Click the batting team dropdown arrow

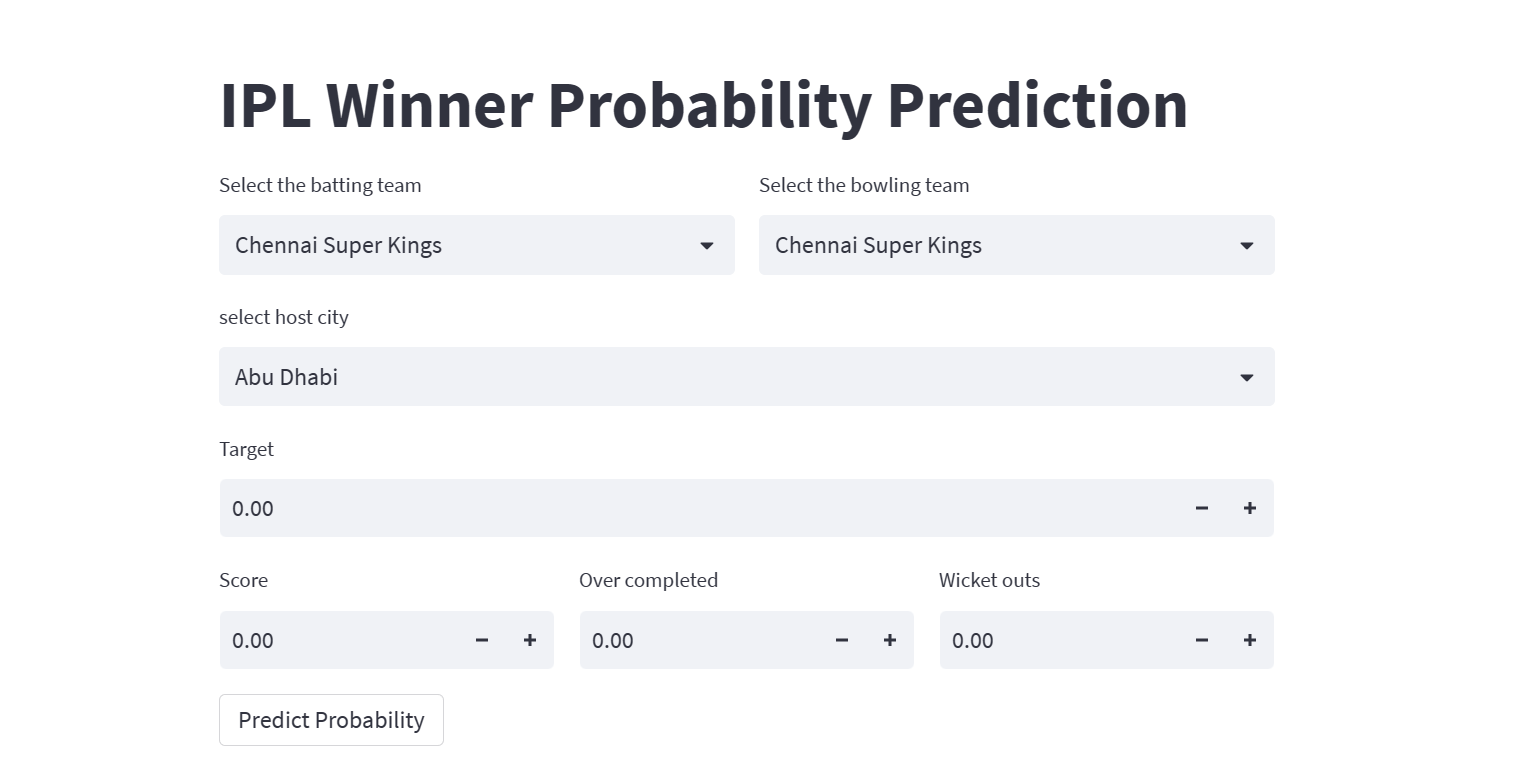[x=706, y=246]
